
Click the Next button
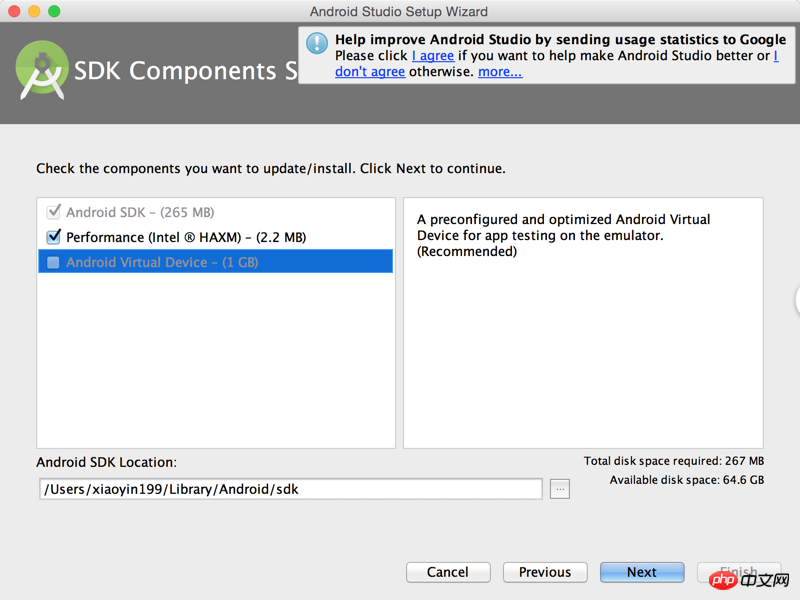[642, 572]
